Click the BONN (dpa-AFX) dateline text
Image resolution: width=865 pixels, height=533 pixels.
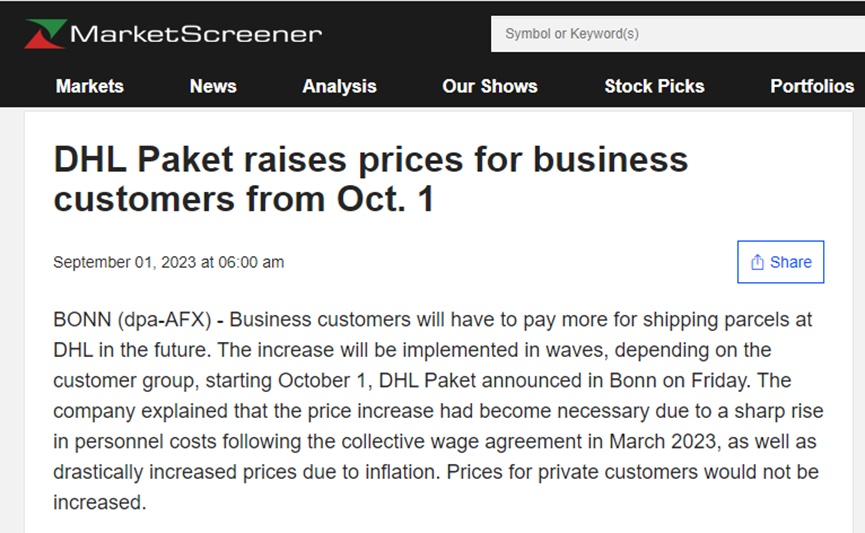(132, 320)
